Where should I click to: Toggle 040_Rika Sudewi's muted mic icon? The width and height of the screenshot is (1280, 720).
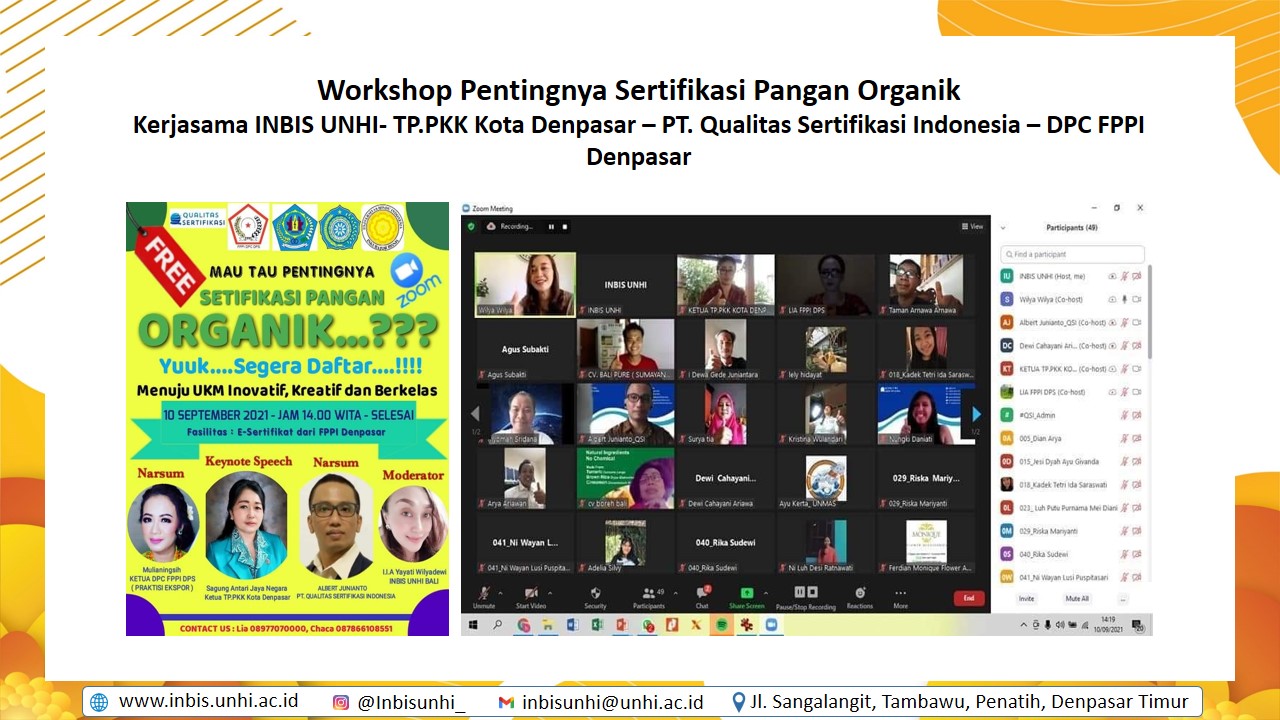point(1124,554)
